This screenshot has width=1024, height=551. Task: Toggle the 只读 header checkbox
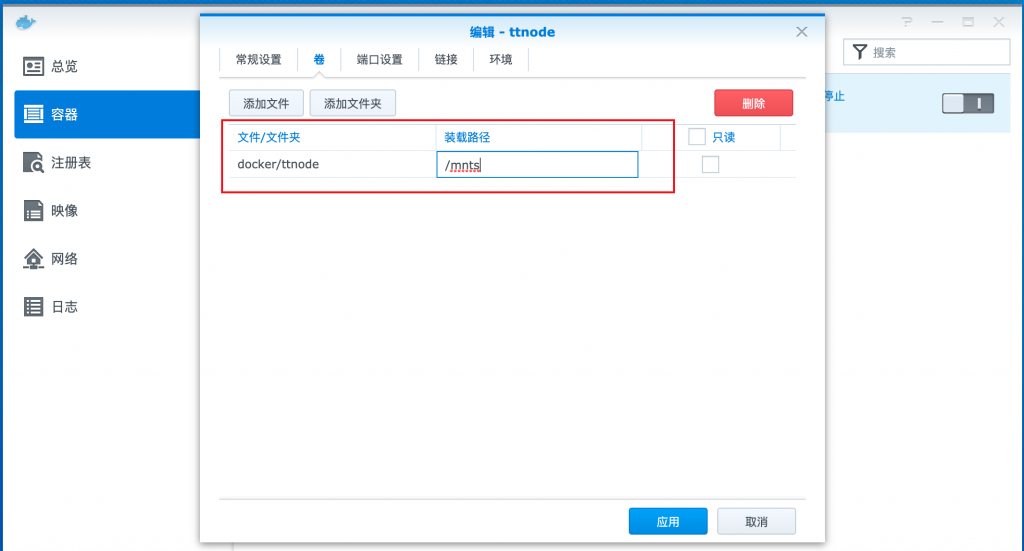coord(697,137)
